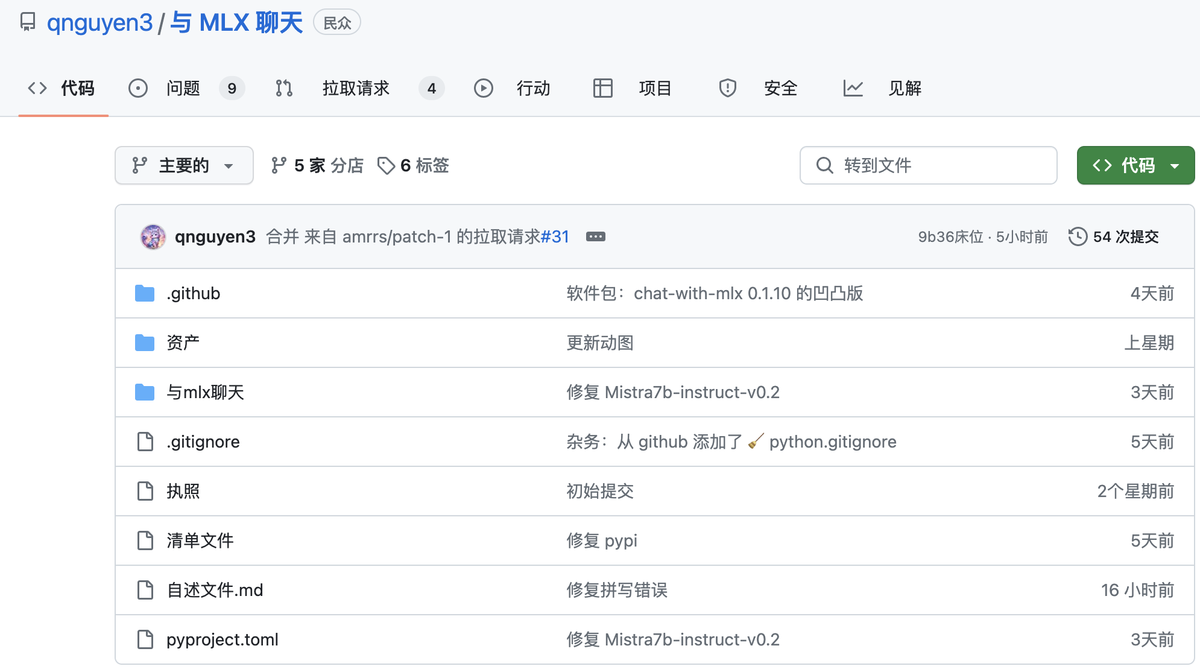Open the 清单文件 file
Image resolution: width=1200 pixels, height=672 pixels.
200,541
